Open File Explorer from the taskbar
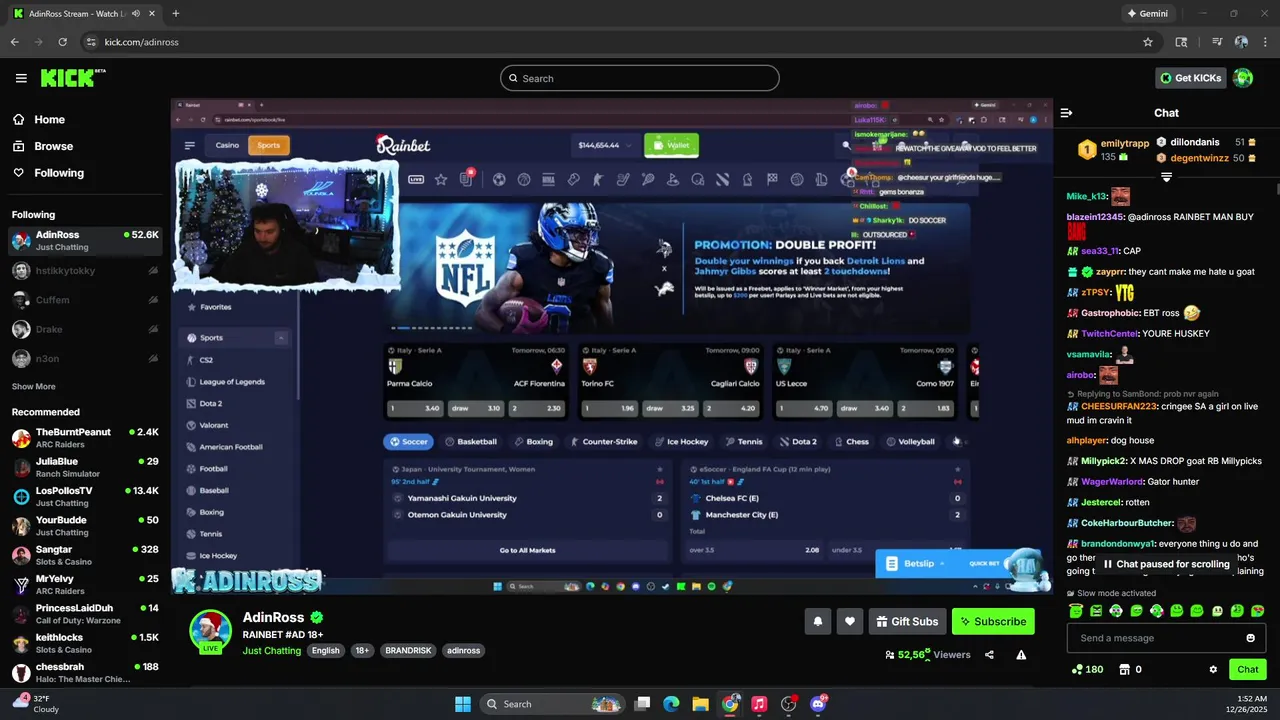Screen dimensions: 1280x720 [x=701, y=704]
